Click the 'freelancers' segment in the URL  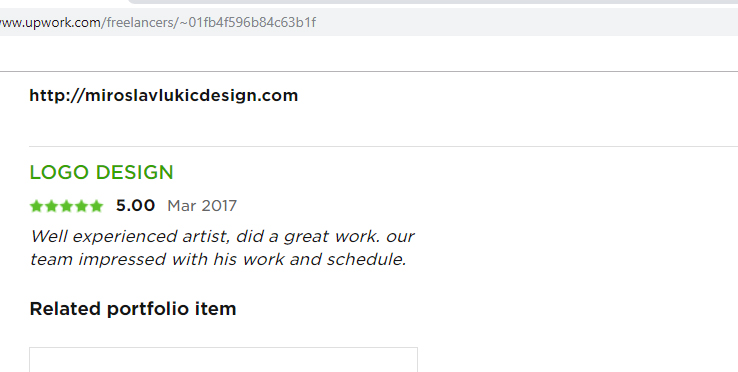pyautogui.click(x=140, y=22)
